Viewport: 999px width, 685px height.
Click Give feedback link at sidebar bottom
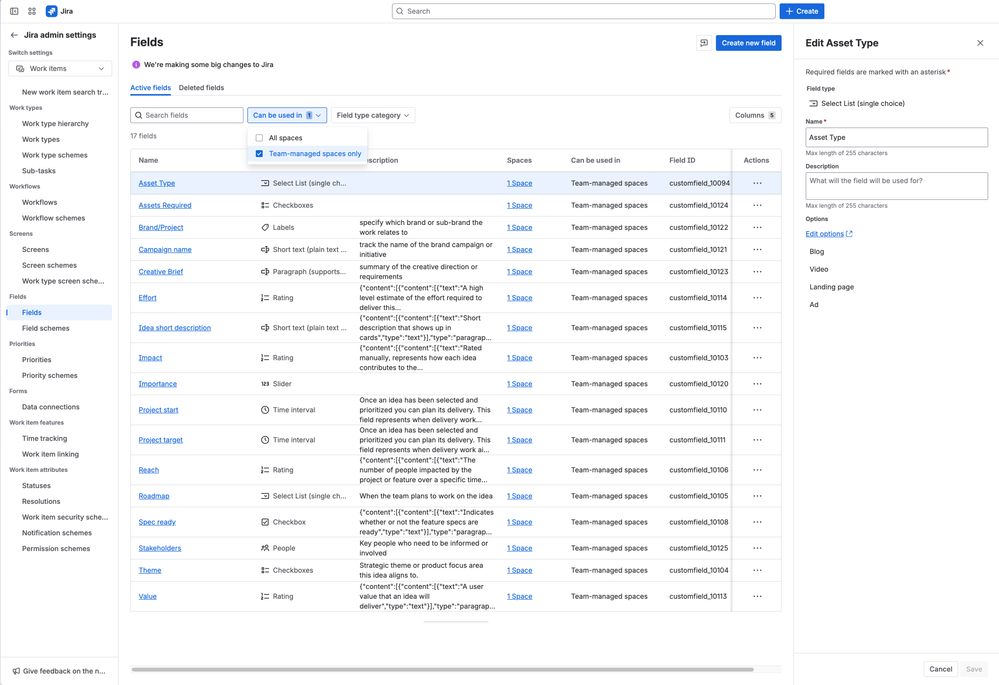59,671
